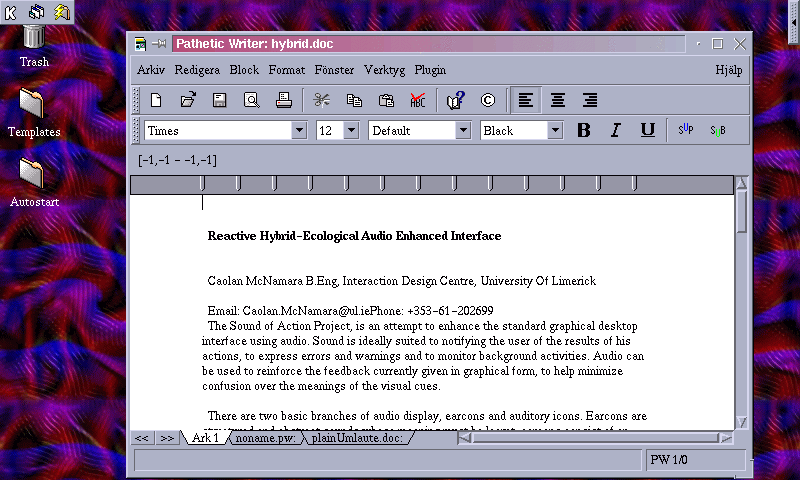Open a file with the folder icon
The image size is (800, 480).
point(188,100)
